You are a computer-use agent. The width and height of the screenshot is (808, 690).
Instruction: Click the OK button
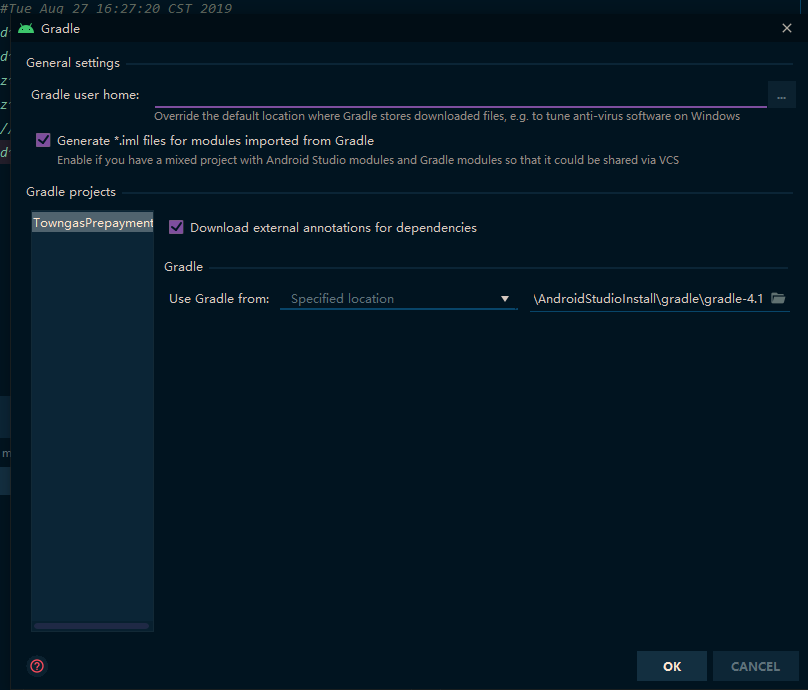tap(671, 666)
